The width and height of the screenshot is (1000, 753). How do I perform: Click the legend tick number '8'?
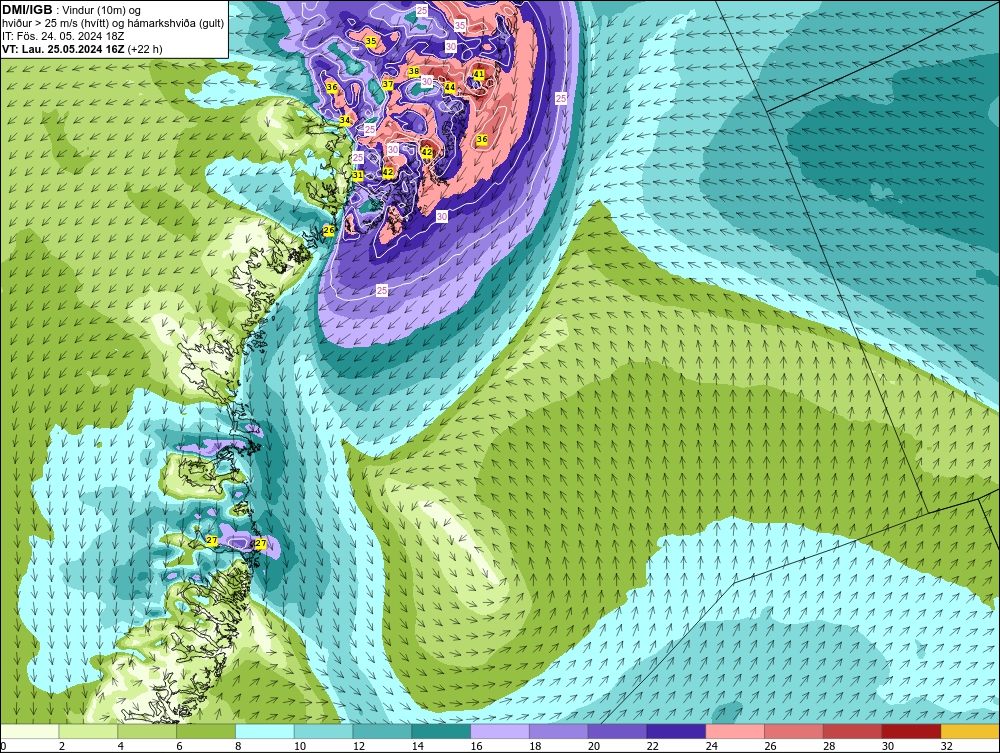(238, 746)
